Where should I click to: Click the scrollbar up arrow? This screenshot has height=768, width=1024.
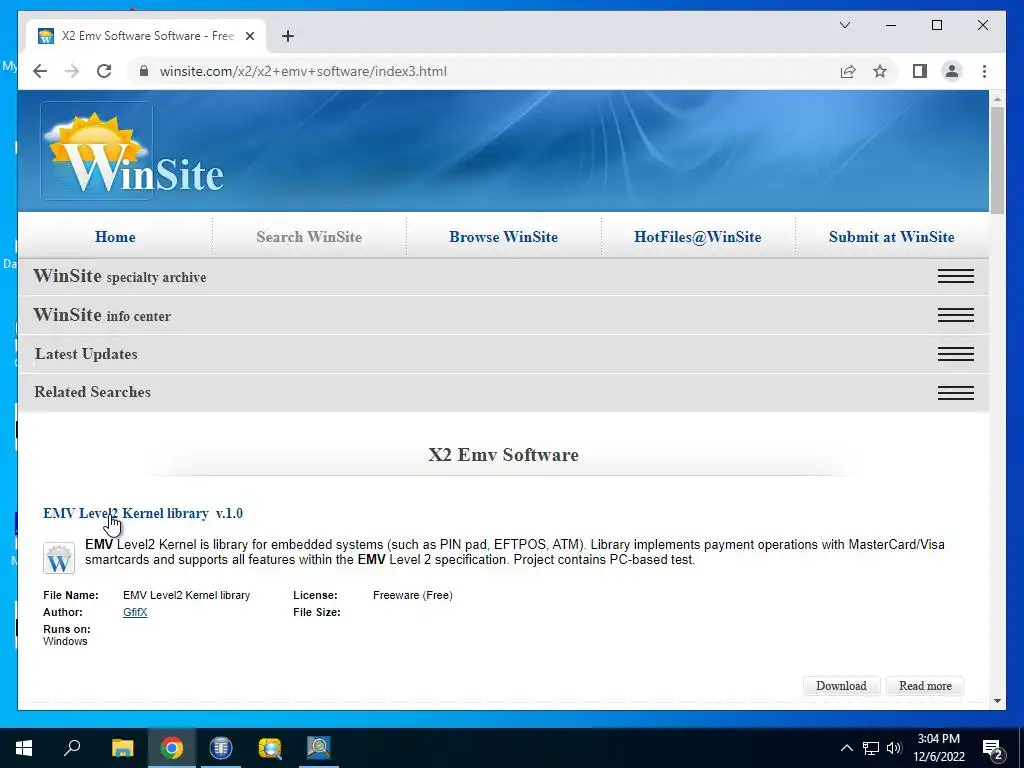(x=997, y=100)
